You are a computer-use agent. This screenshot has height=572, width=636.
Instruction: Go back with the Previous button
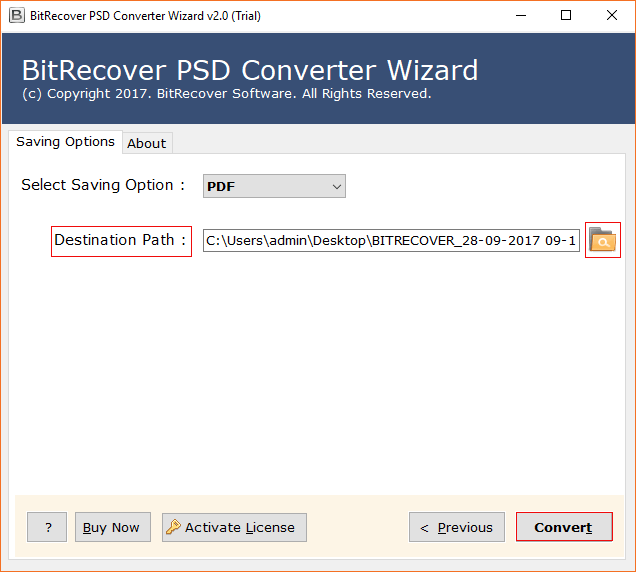pyautogui.click(x=457, y=527)
